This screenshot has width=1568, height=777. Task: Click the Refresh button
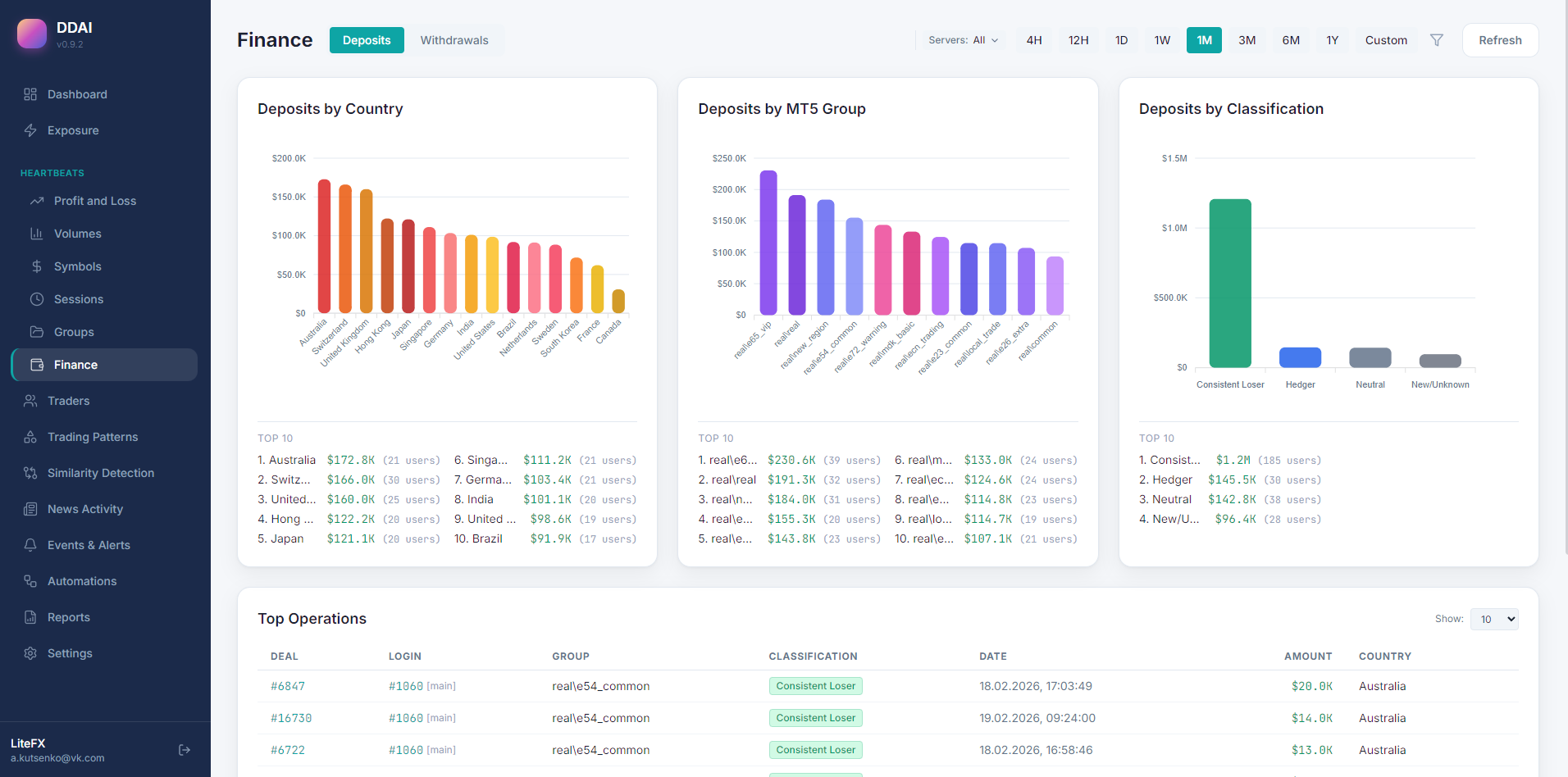(1500, 40)
